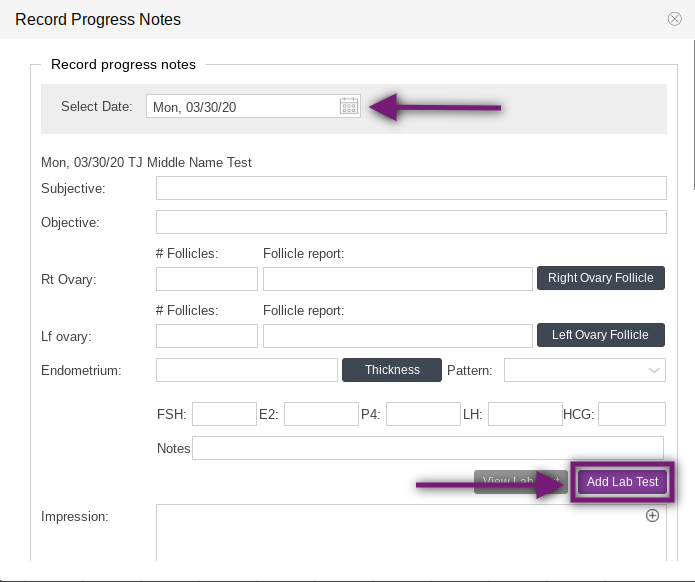The image size is (695, 582).
Task: Expand the Impression field plus icon
Action: [652, 516]
